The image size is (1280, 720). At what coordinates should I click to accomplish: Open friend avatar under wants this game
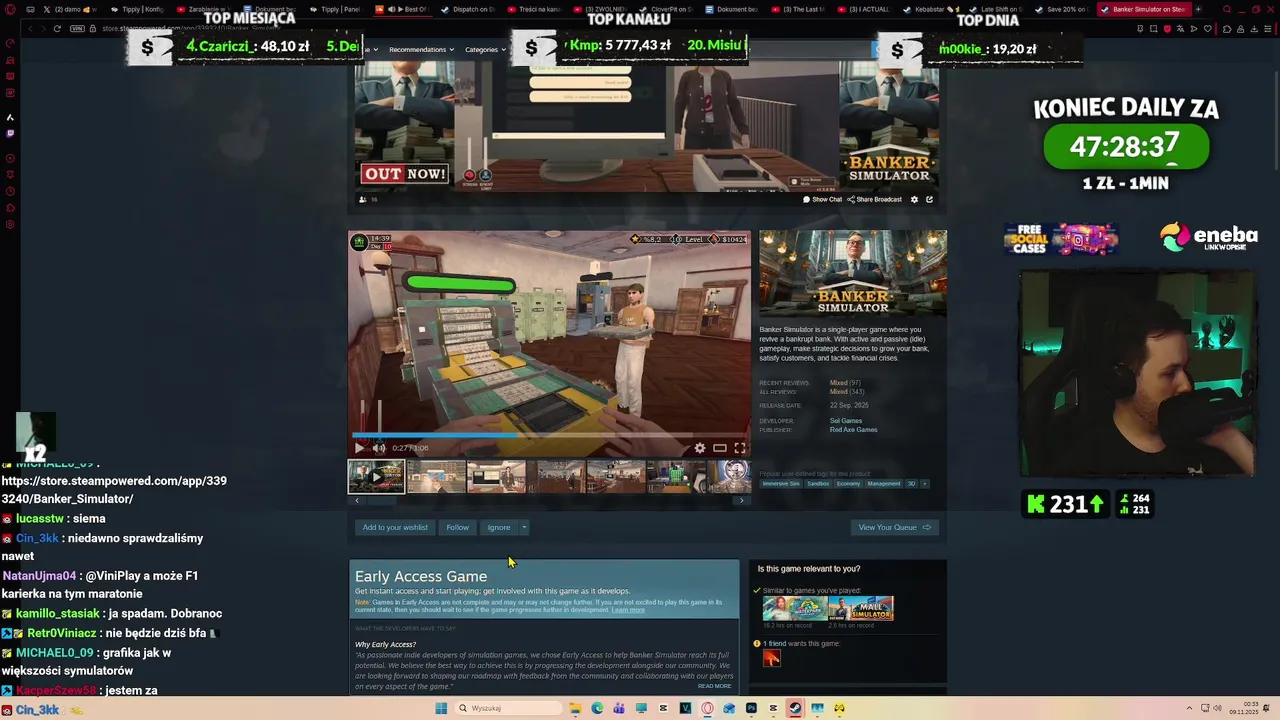point(771,658)
